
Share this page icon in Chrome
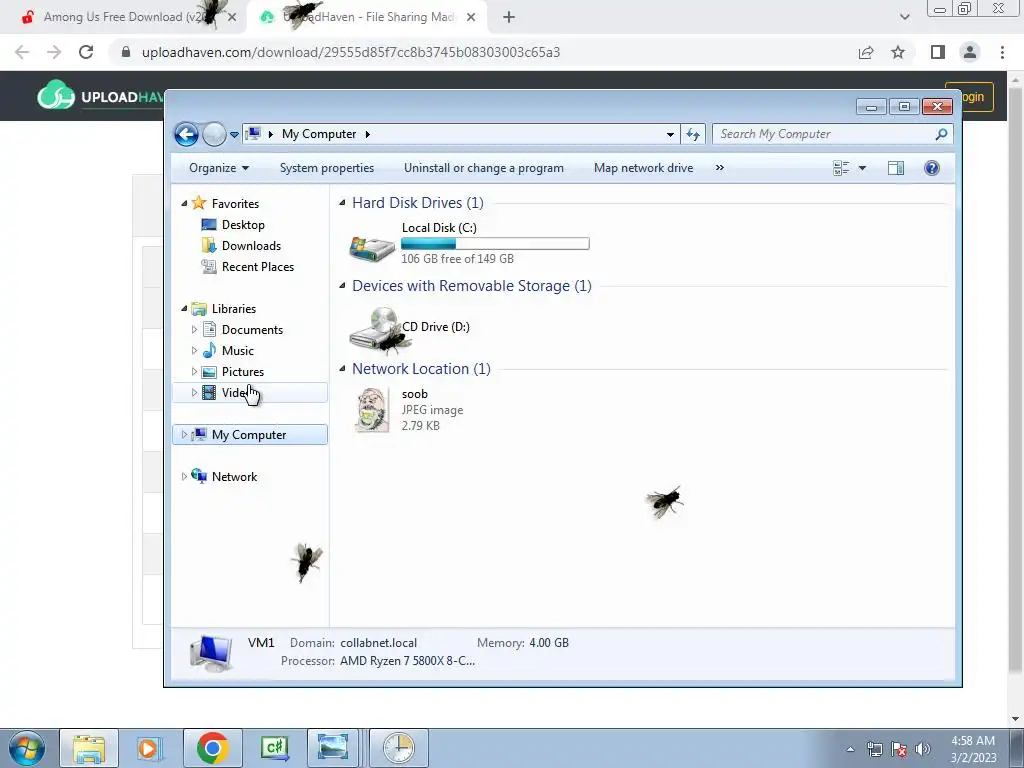point(866,52)
